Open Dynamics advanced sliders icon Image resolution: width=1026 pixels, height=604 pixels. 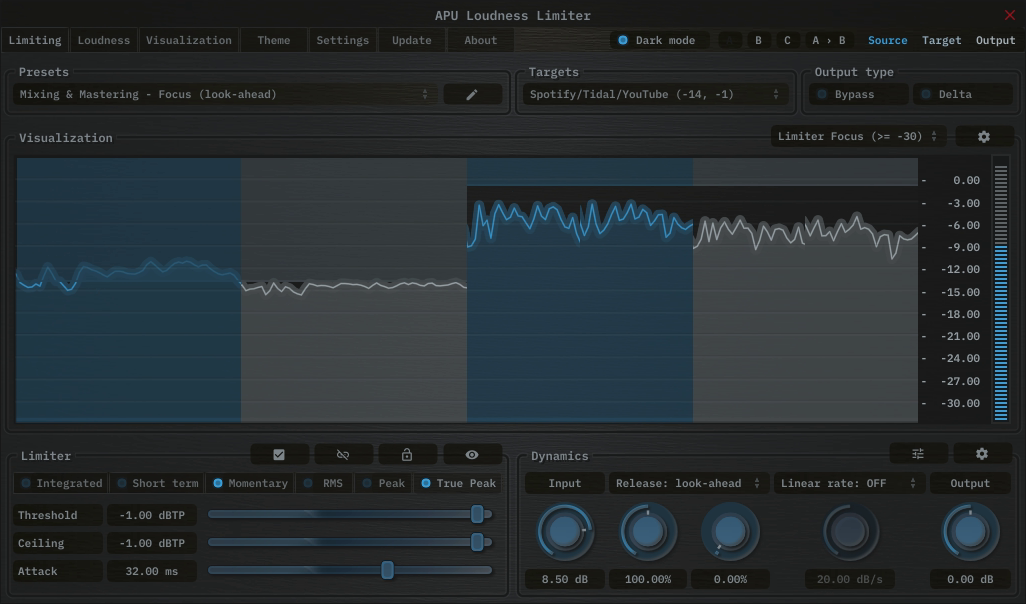click(x=918, y=454)
